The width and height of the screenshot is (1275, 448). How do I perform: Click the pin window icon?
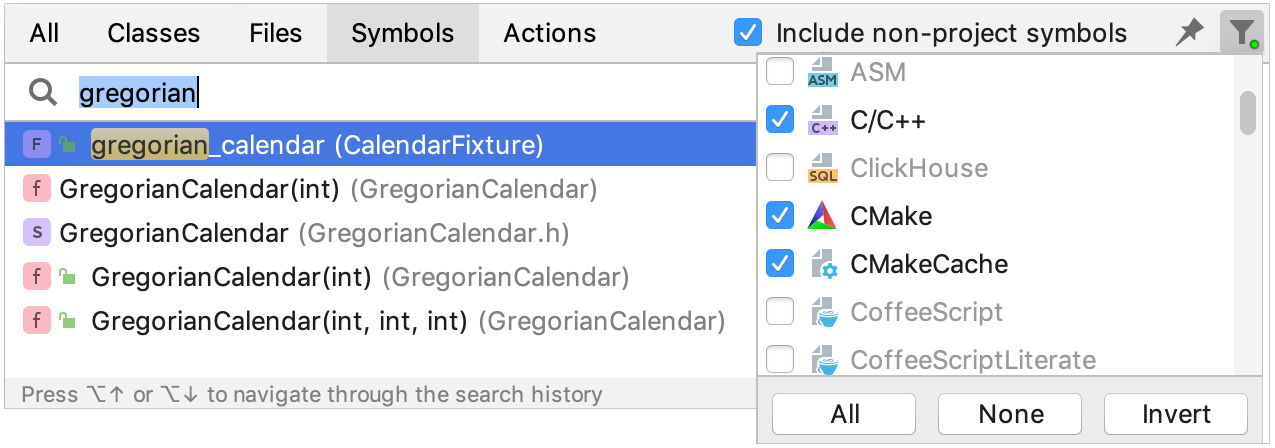click(1189, 33)
